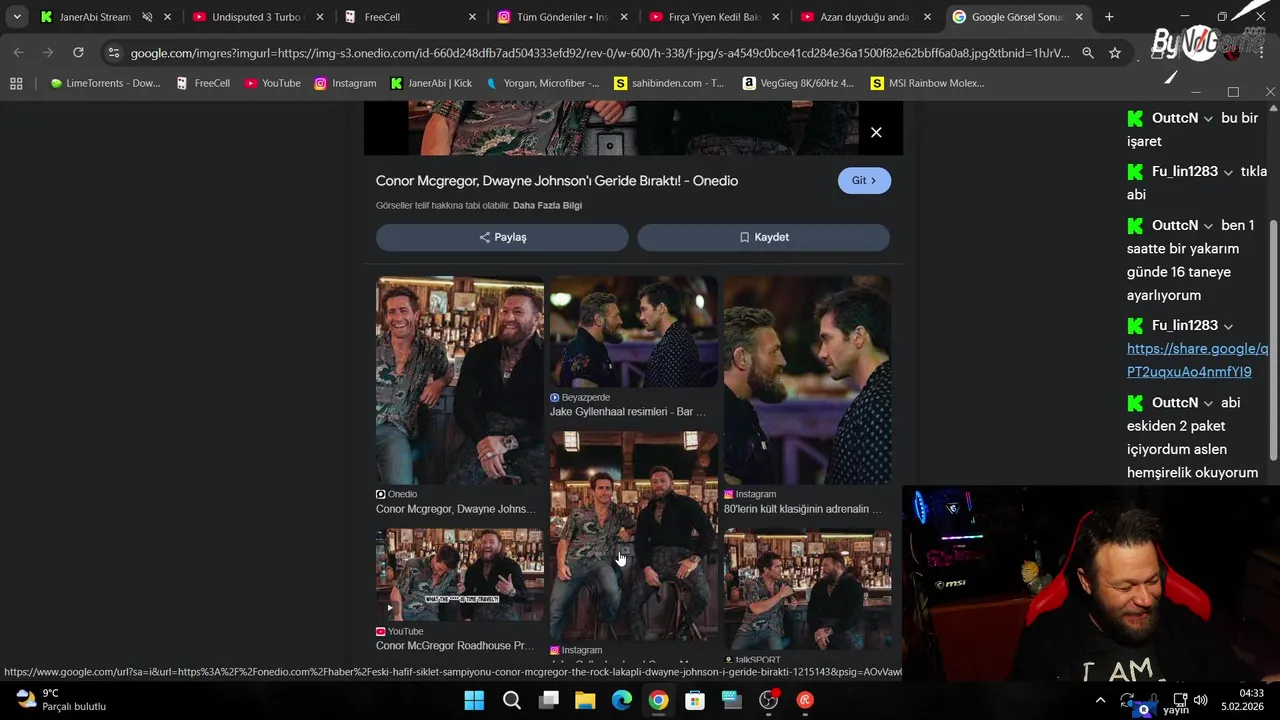Open the talkSPORT thumbnail
1280x720 pixels.
pos(807,590)
